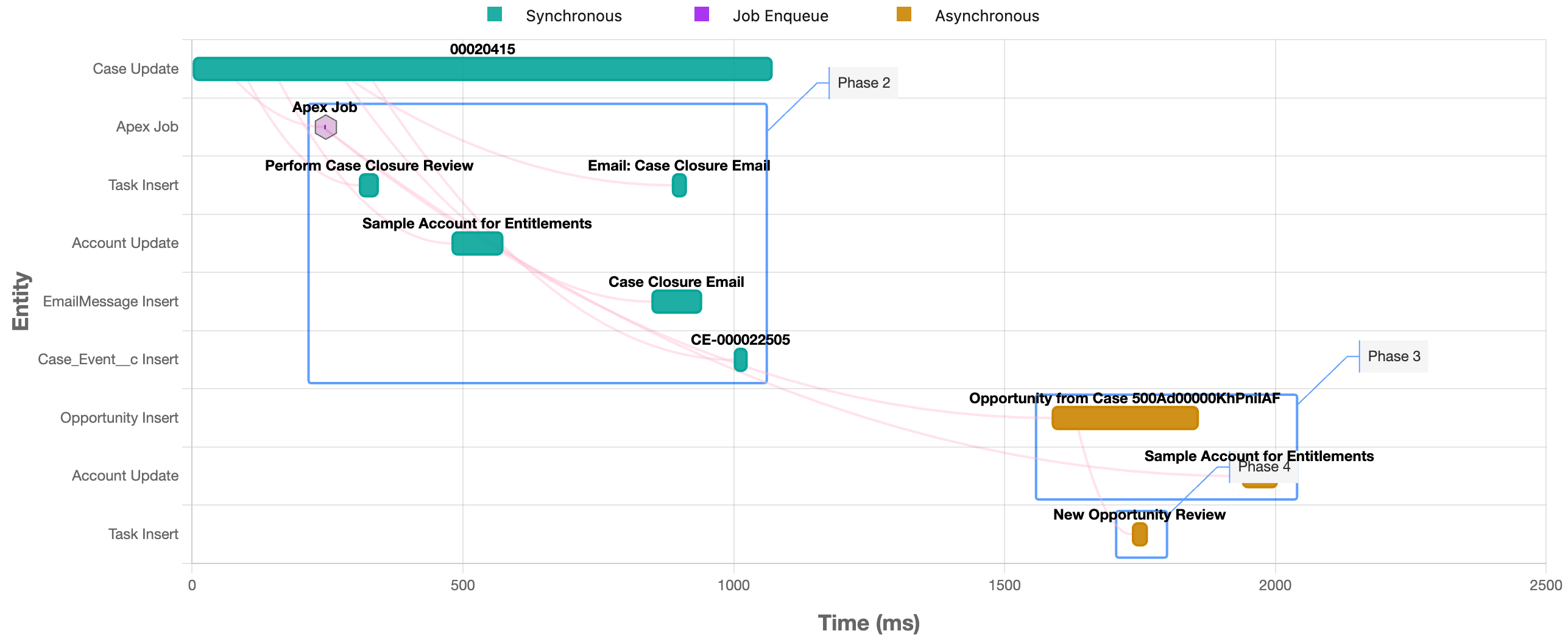Screen dimensions: 1568x642
Task: Select the Email: Case Closure Email task bar
Action: tap(679, 185)
